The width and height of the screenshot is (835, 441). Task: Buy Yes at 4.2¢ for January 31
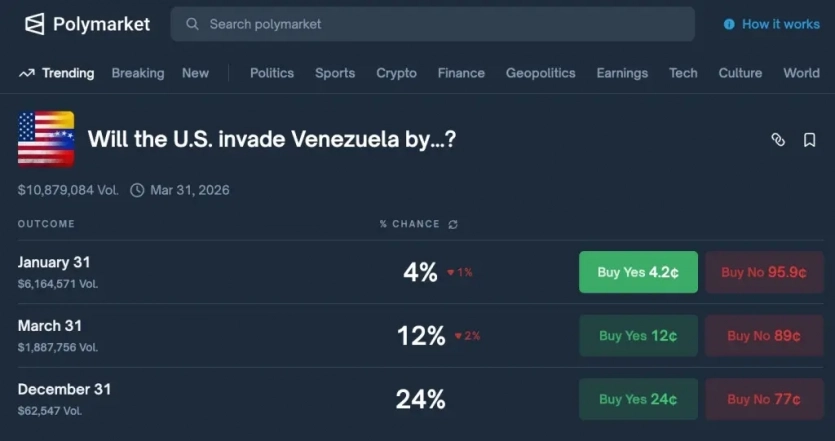638,272
